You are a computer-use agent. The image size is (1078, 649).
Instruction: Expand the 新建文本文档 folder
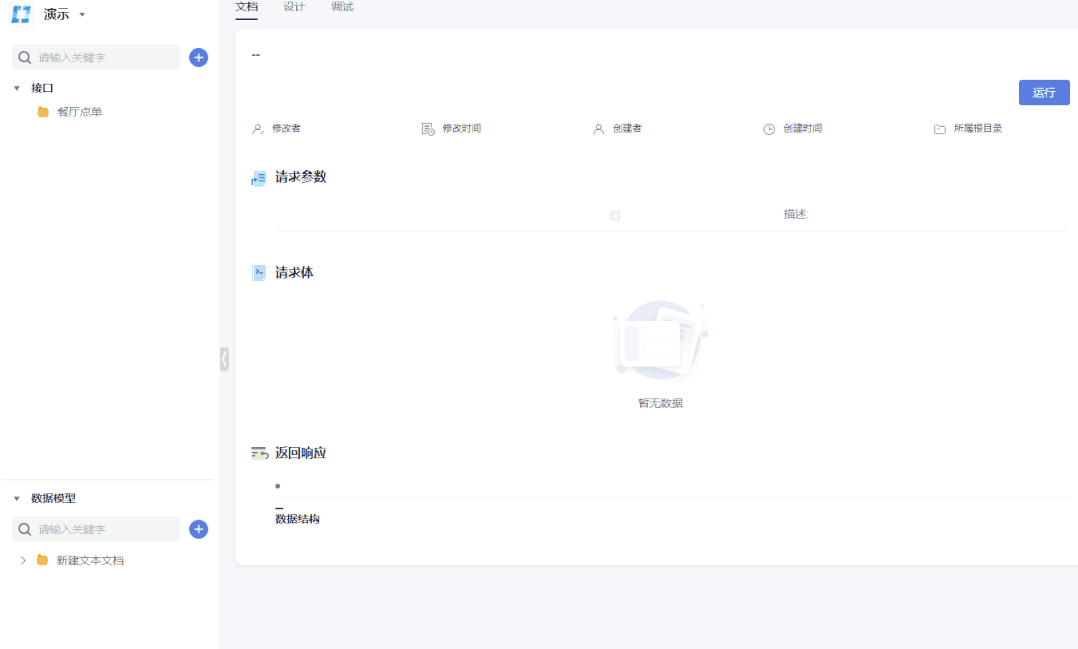pos(23,560)
